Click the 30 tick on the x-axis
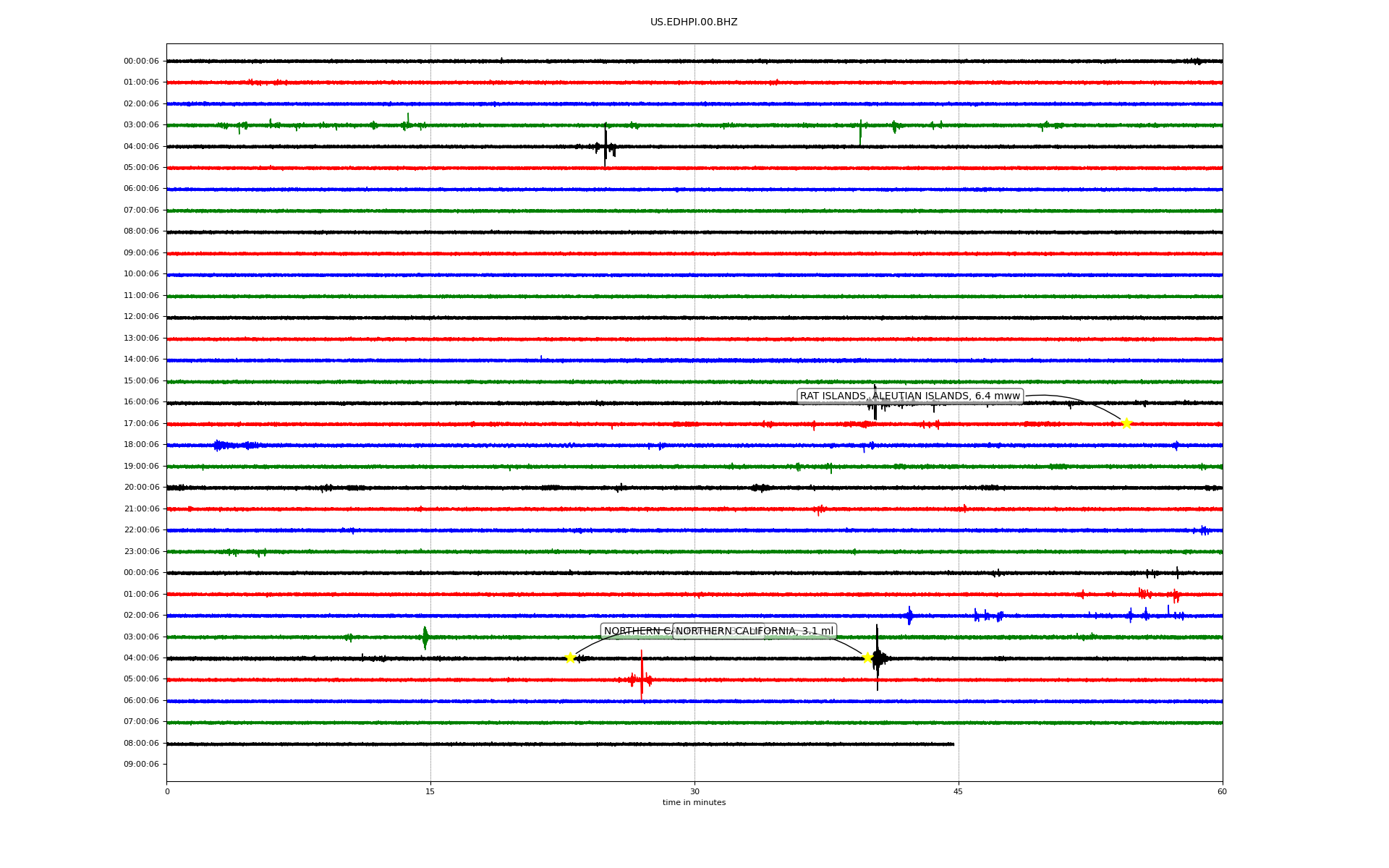Screen dimensions: 1389x868 (x=694, y=791)
